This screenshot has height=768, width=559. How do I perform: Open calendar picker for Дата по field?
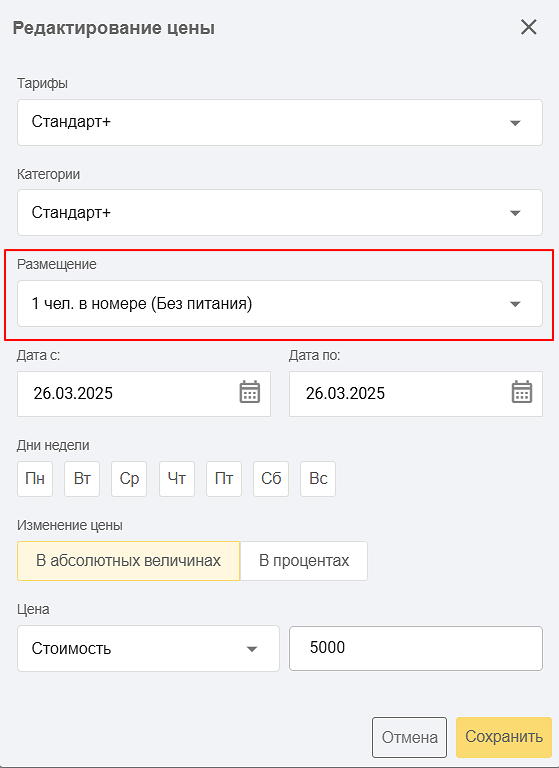pos(522,392)
